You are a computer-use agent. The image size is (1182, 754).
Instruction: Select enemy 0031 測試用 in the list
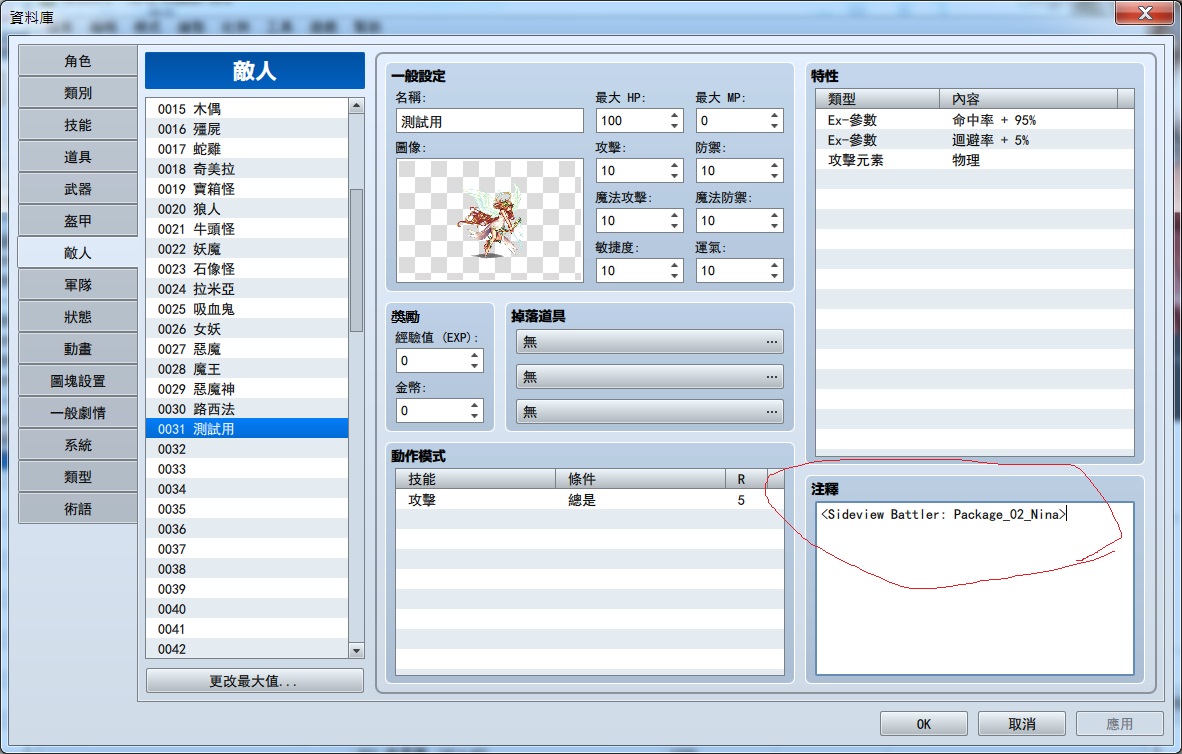point(247,429)
